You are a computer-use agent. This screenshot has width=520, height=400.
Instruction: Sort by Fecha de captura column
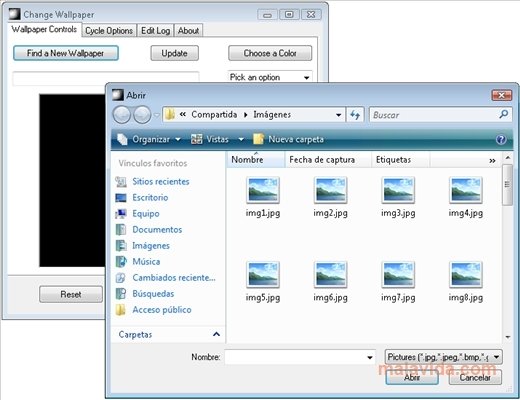(x=328, y=160)
